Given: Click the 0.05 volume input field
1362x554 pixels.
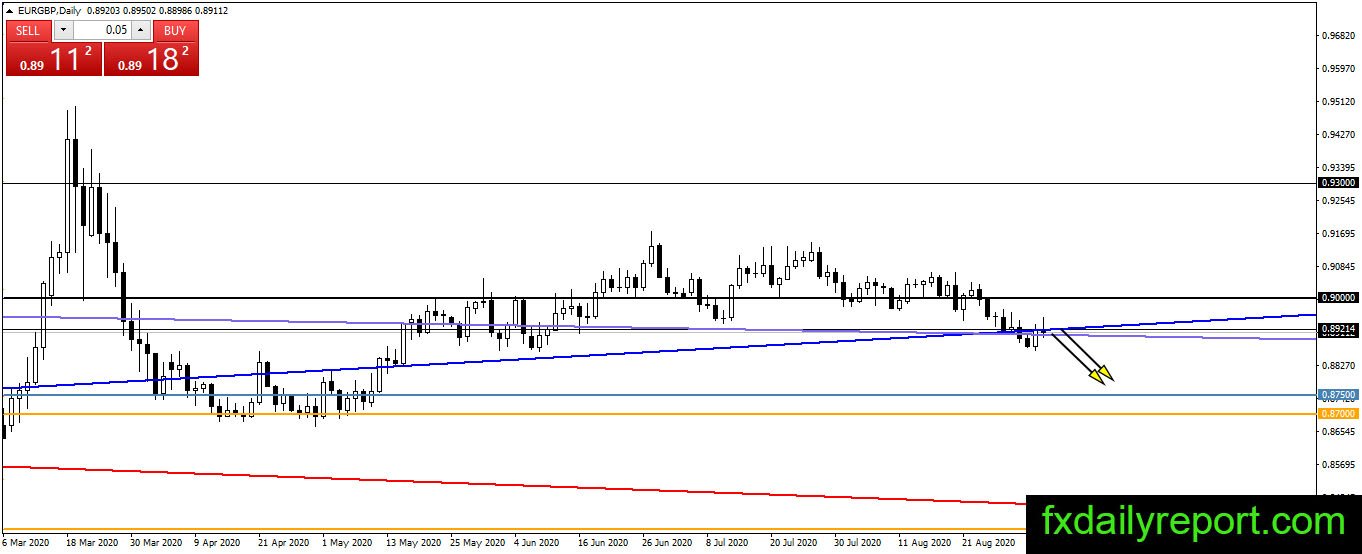Looking at the screenshot, I should pos(102,31).
